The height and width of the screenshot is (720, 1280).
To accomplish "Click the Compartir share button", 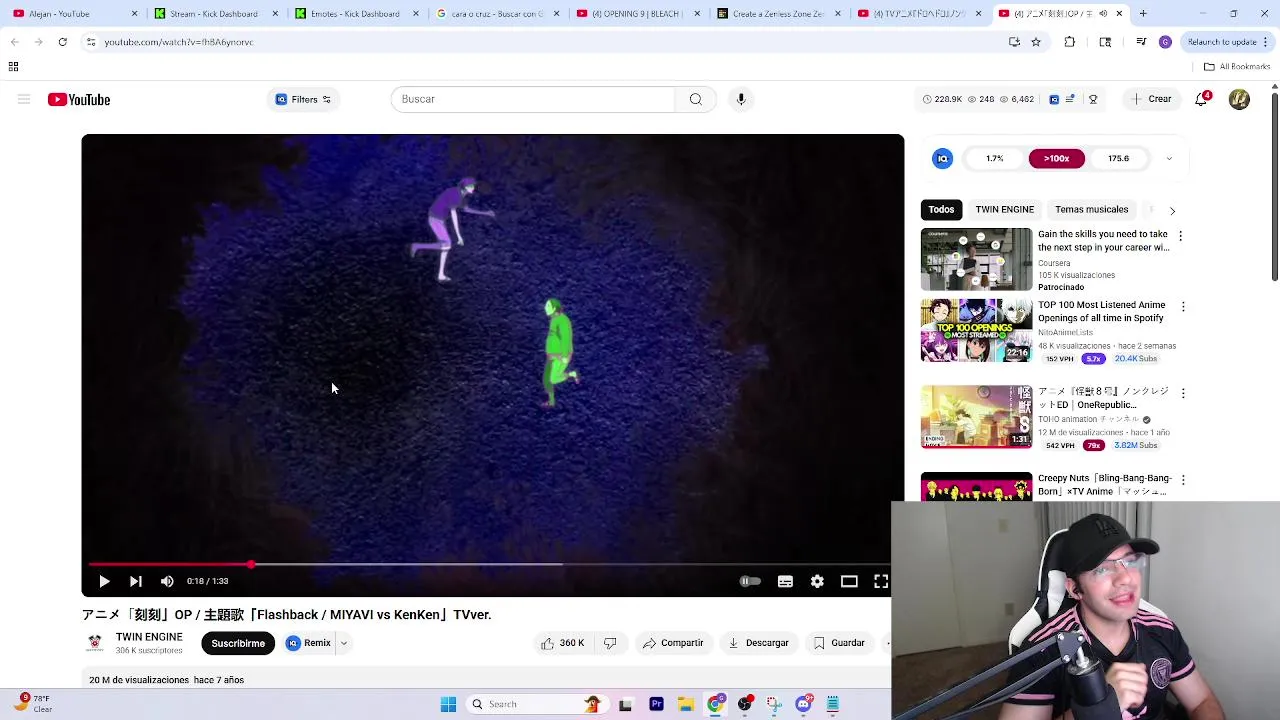I will (x=673, y=643).
